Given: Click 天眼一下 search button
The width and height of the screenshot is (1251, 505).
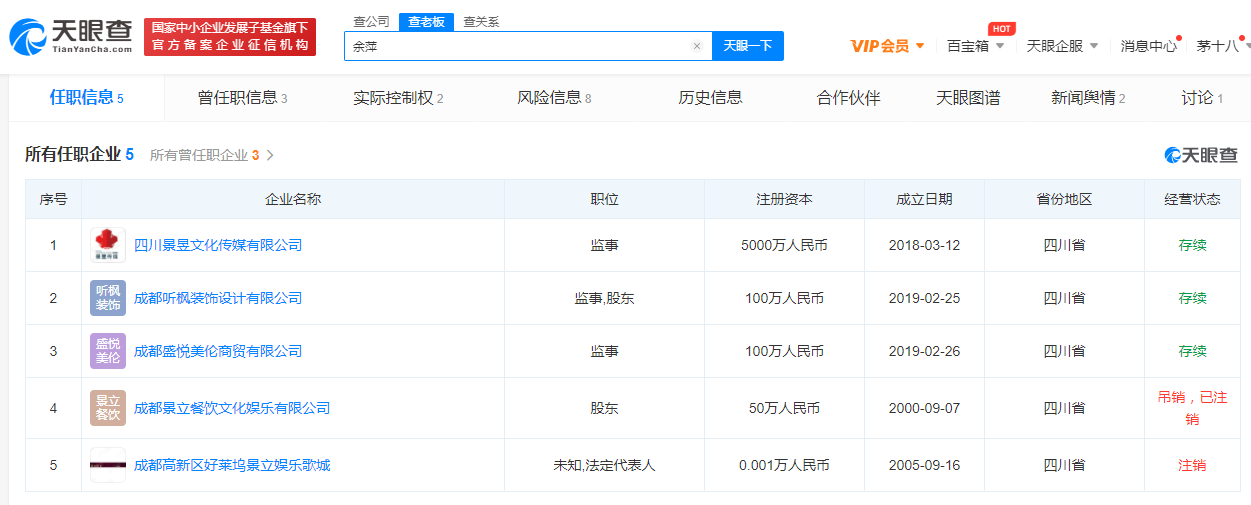Looking at the screenshot, I should click(748, 46).
